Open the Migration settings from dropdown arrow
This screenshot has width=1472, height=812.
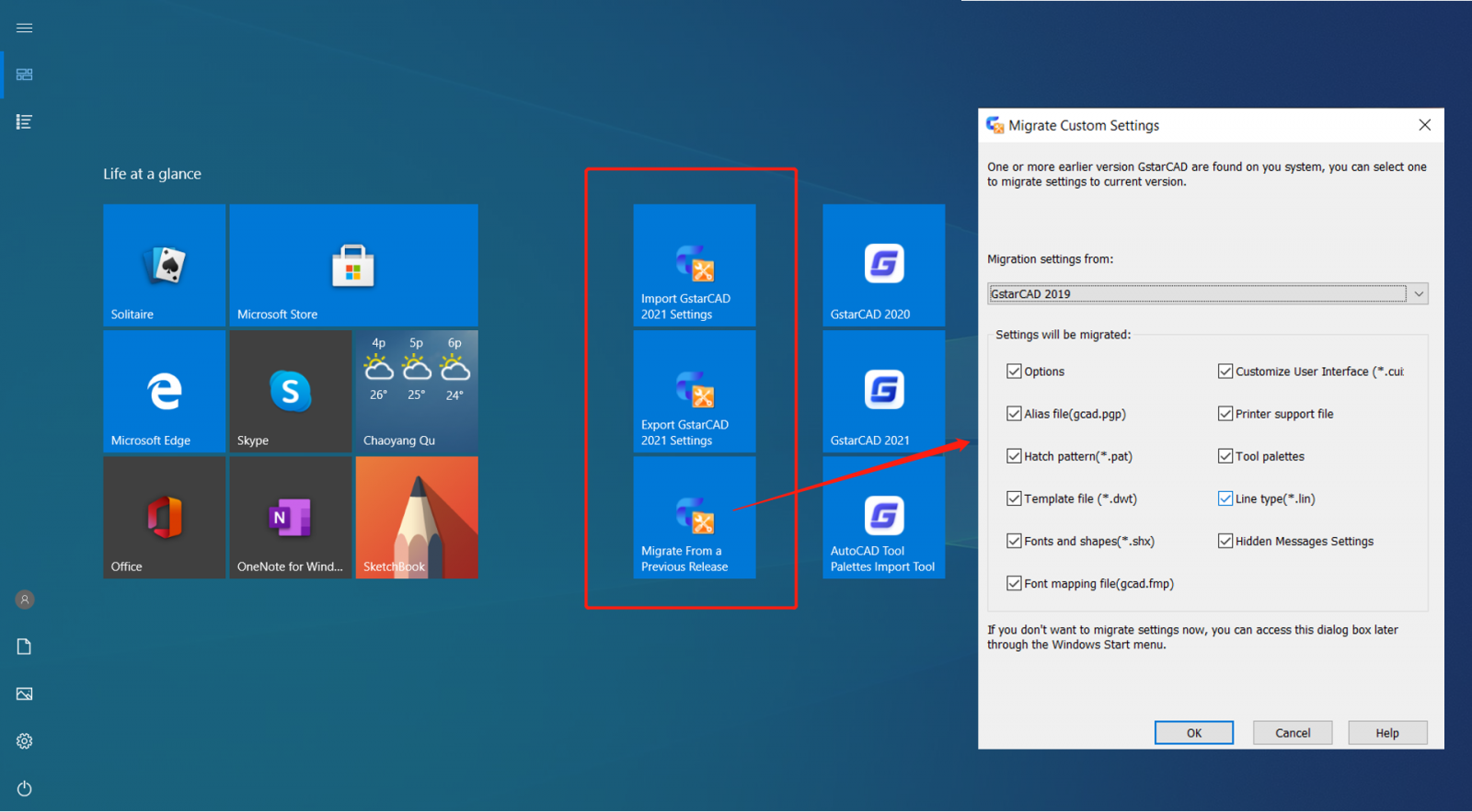click(1419, 294)
